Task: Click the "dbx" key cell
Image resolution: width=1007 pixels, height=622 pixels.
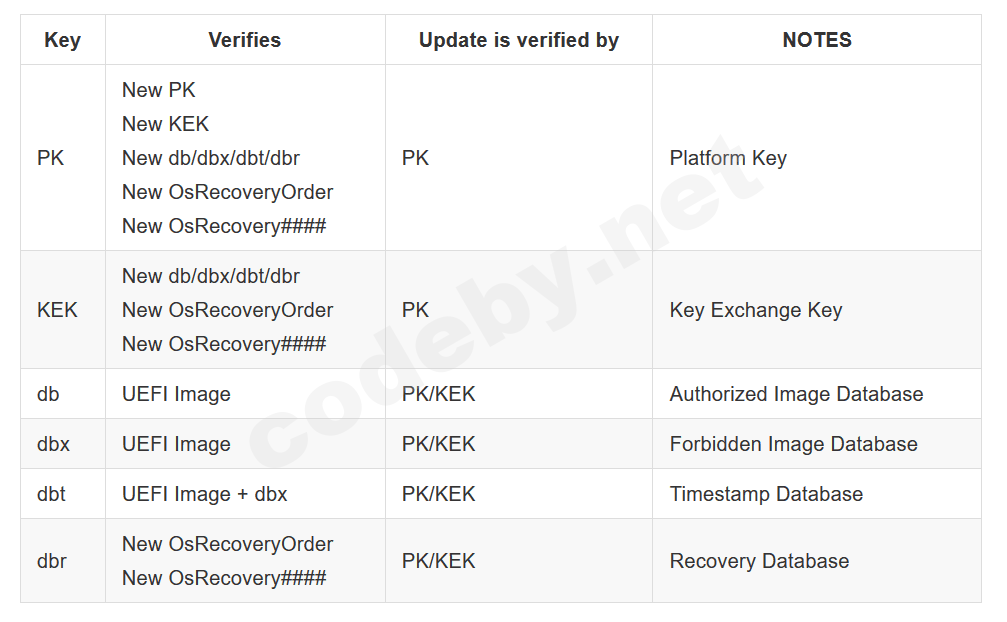Action: (53, 444)
